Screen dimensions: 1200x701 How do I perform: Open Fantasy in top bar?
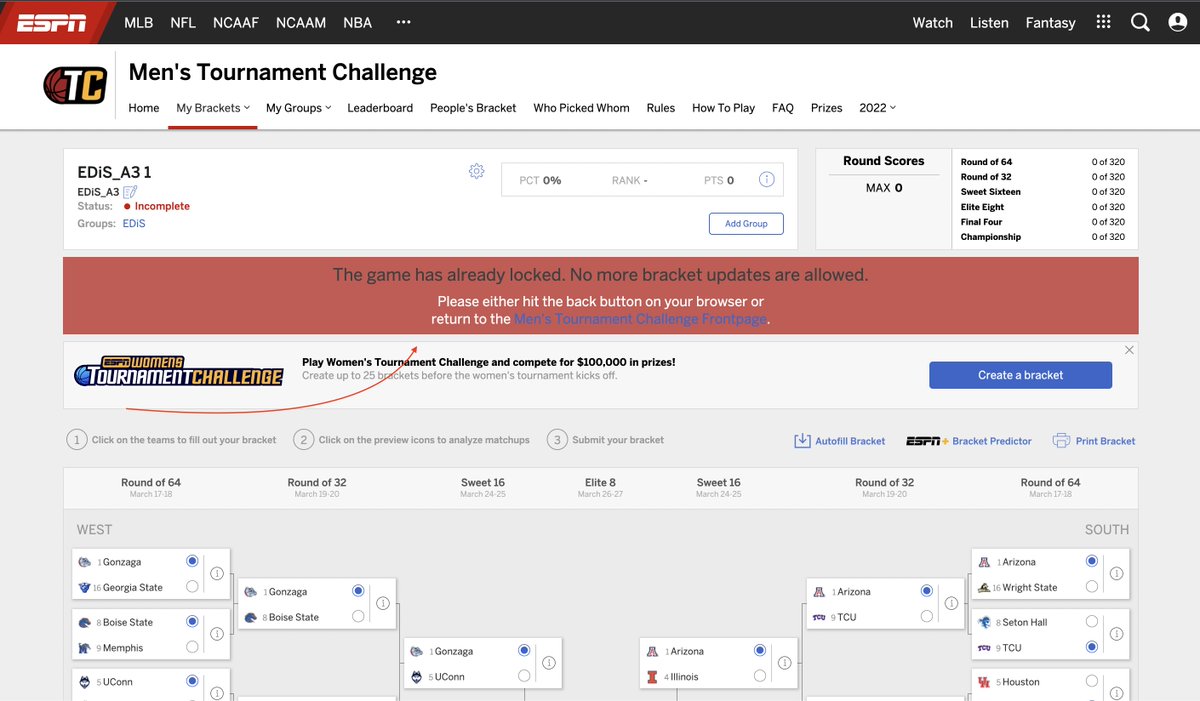pos(1050,22)
